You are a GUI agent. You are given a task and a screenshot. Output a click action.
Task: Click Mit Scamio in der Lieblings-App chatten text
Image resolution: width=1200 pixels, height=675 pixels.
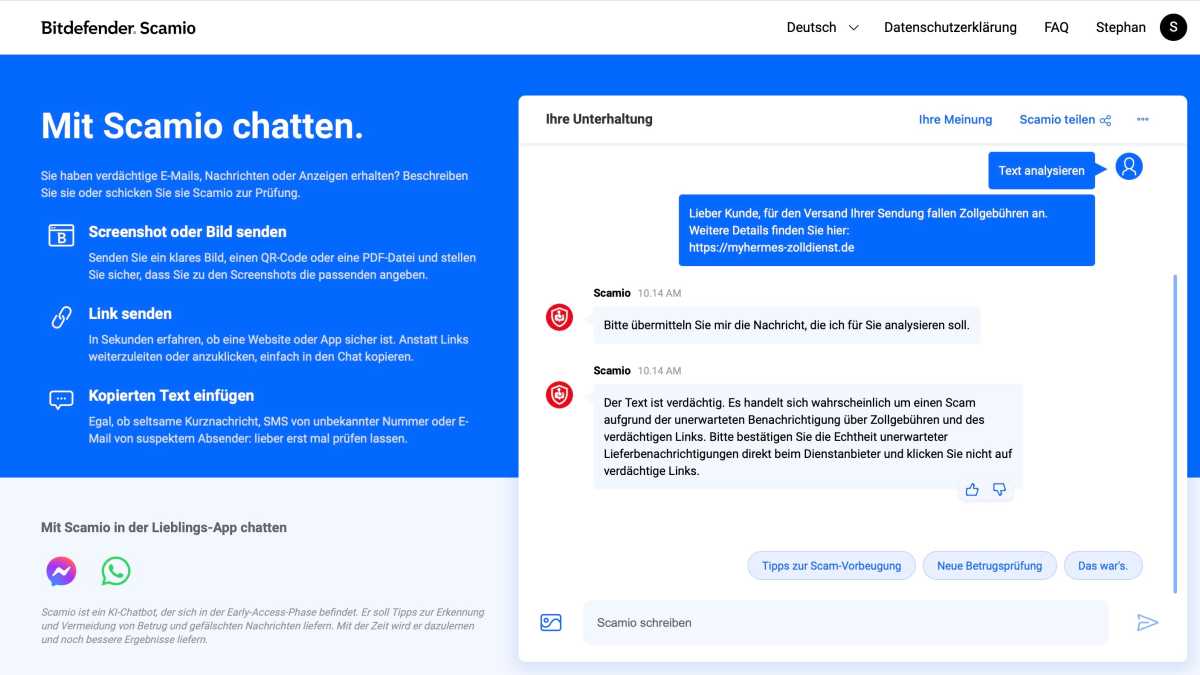pyautogui.click(x=164, y=527)
